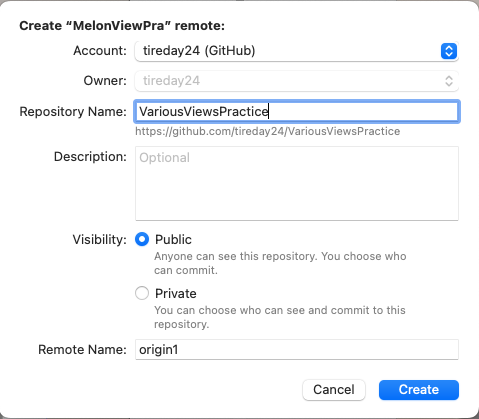Click into the Repository Name field

tap(297, 111)
